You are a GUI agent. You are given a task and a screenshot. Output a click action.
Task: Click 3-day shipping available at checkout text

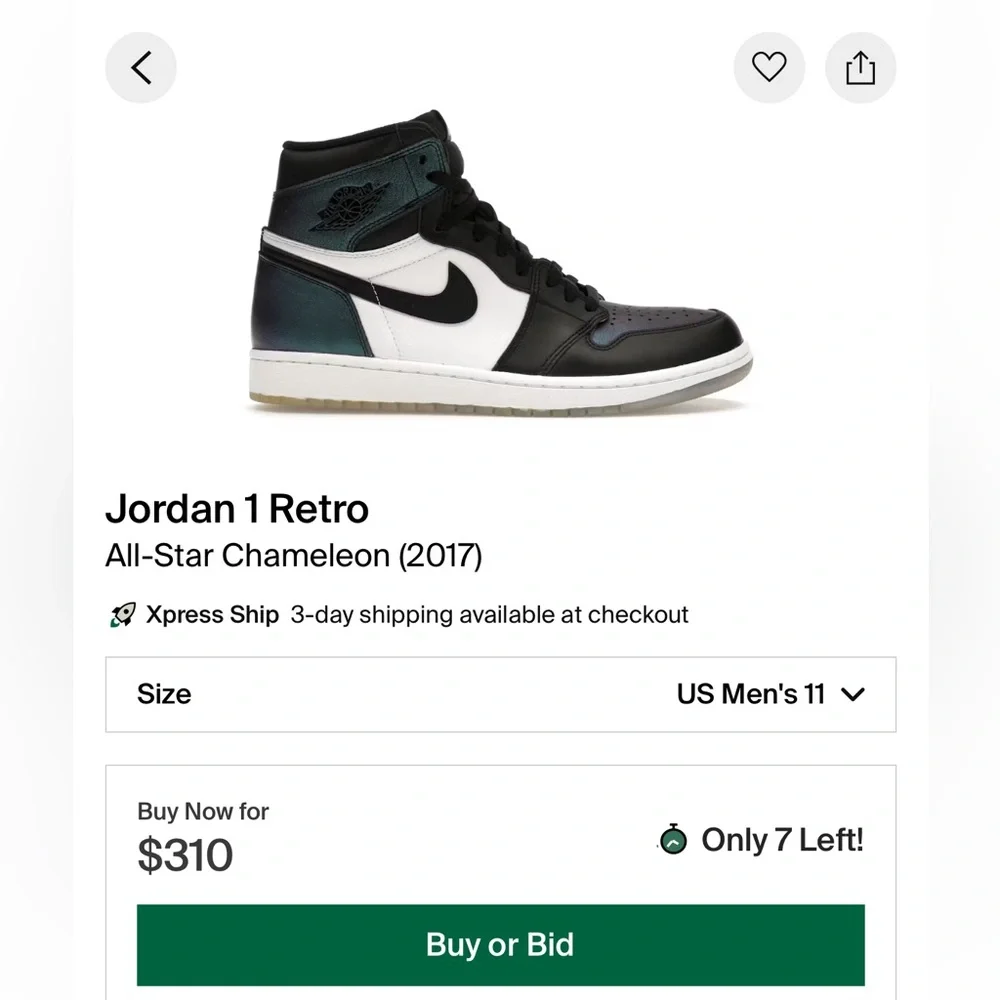[489, 615]
